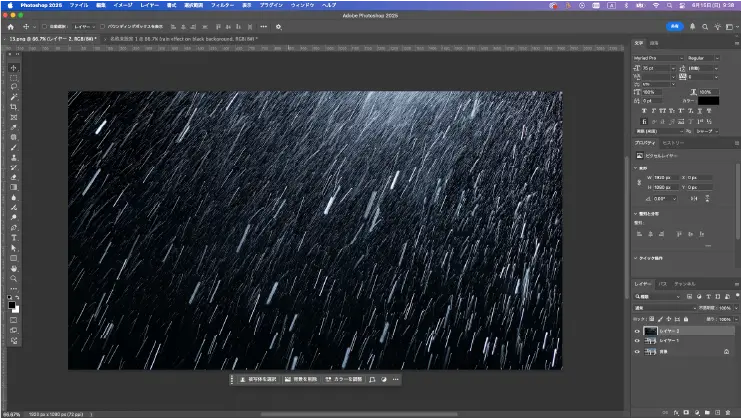Screen dimensions: 741x418
Task: Select the Crop tool
Action: point(14,107)
